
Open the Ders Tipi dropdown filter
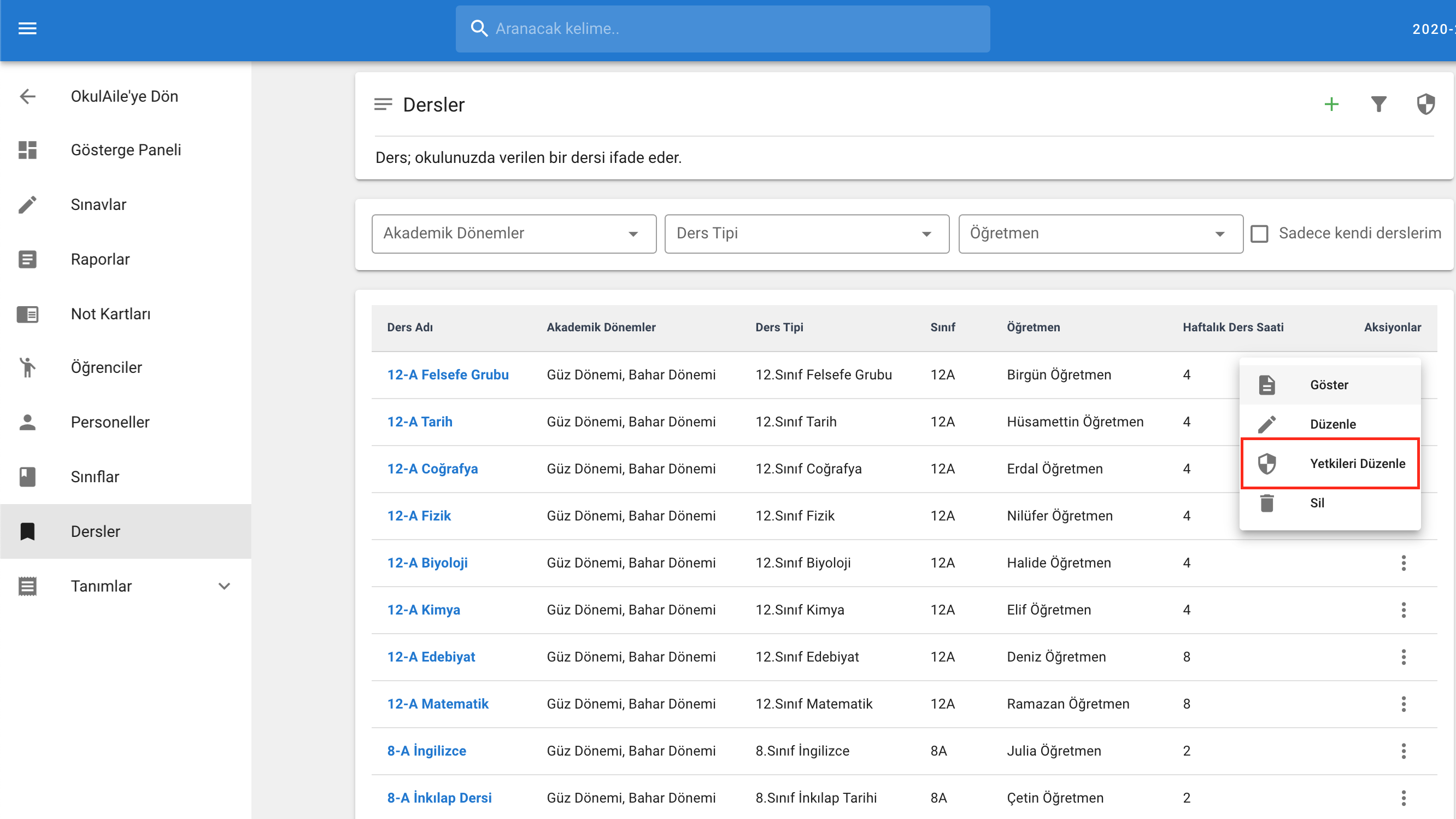807,233
